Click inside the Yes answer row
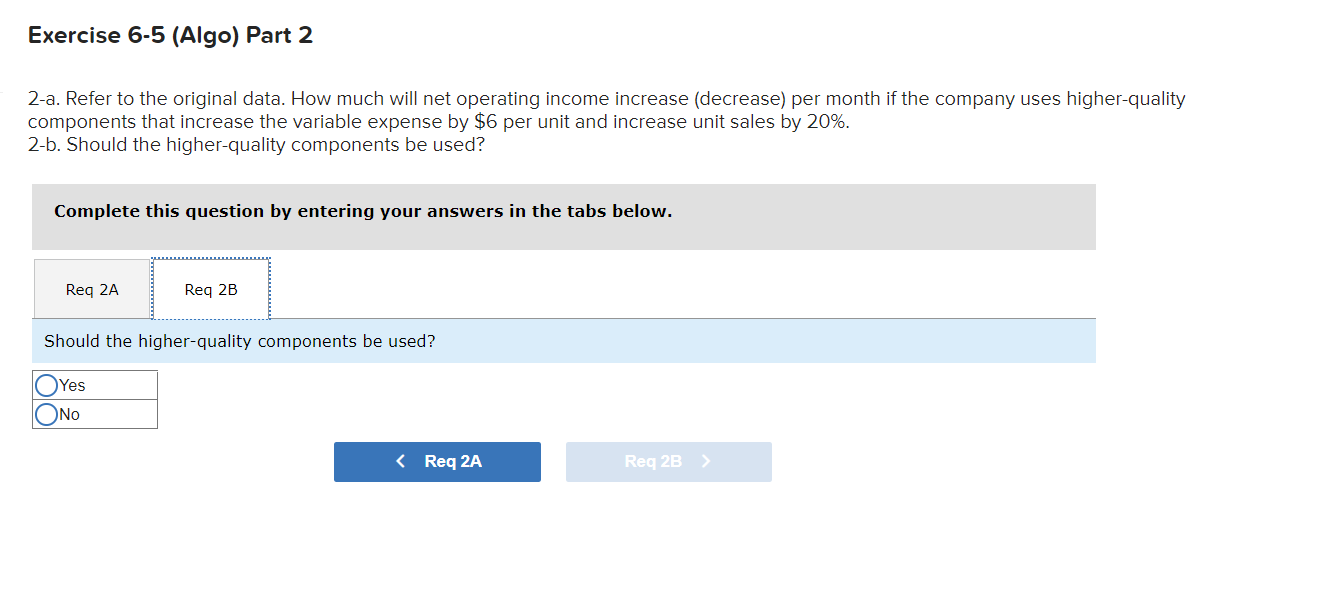 click(95, 384)
